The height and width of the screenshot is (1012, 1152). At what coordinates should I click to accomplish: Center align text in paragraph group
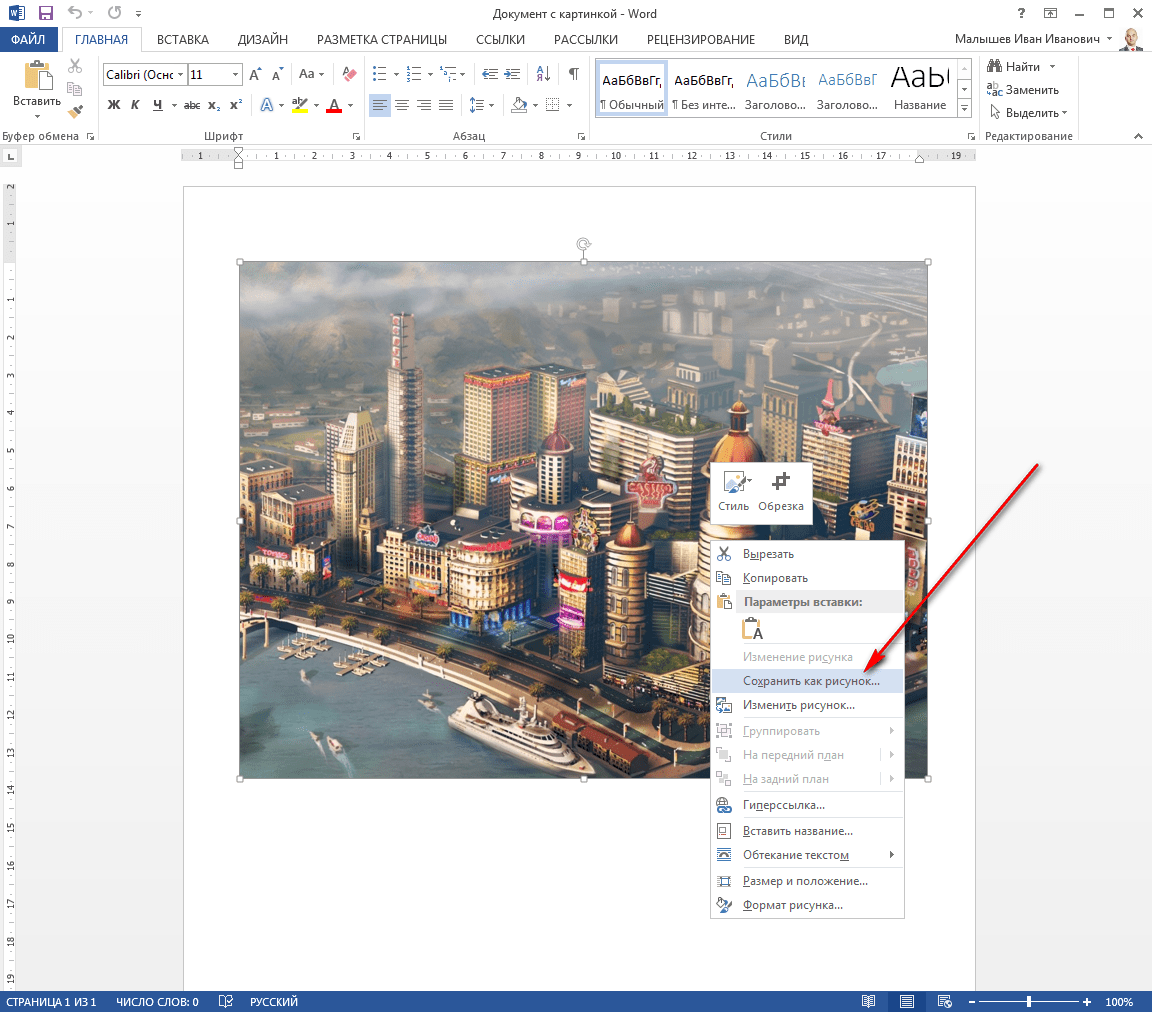(402, 105)
